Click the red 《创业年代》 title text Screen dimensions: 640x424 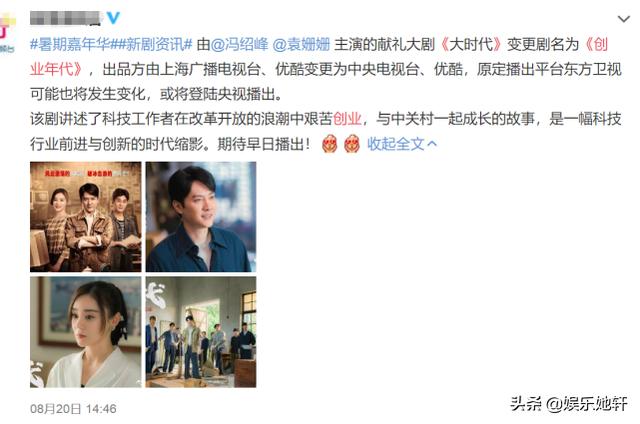click(319, 56)
